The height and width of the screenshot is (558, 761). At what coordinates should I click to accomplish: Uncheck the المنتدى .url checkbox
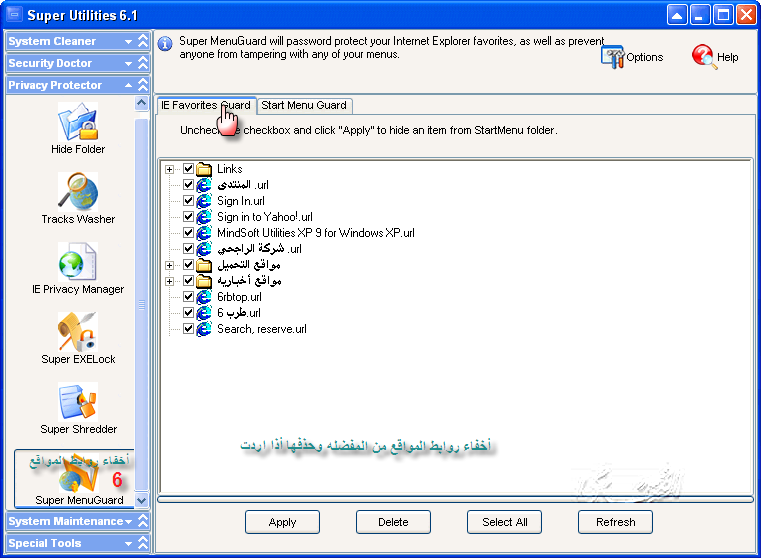189,185
